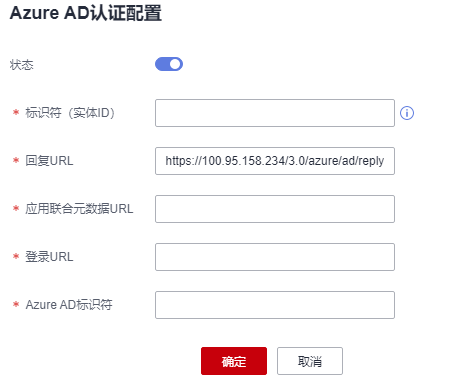Click the 回复URL field label

coord(49,161)
